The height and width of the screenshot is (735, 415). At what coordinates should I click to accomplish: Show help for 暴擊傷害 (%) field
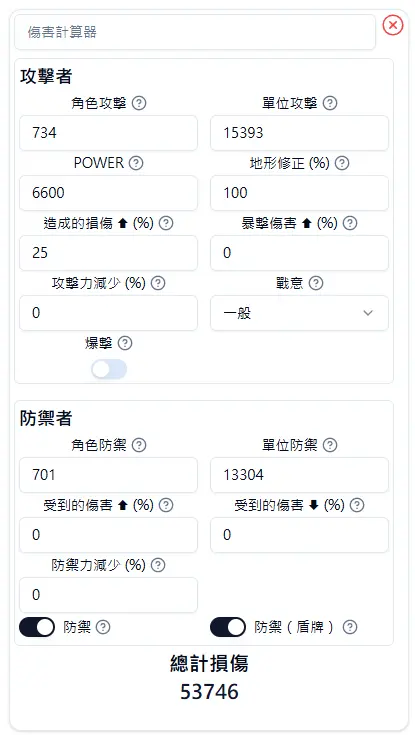click(350, 223)
